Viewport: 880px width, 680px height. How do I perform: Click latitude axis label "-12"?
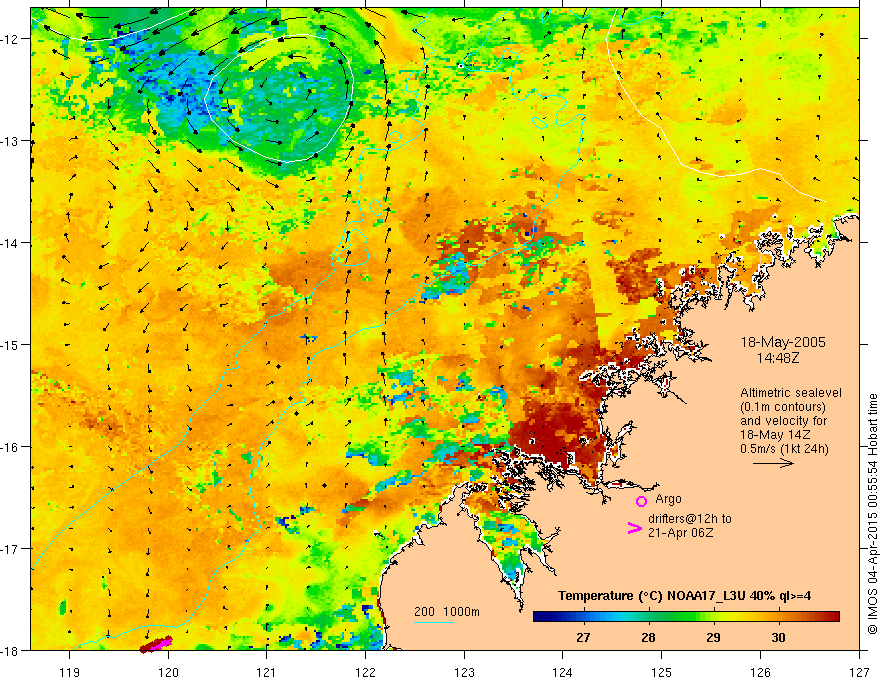click(x=11, y=39)
